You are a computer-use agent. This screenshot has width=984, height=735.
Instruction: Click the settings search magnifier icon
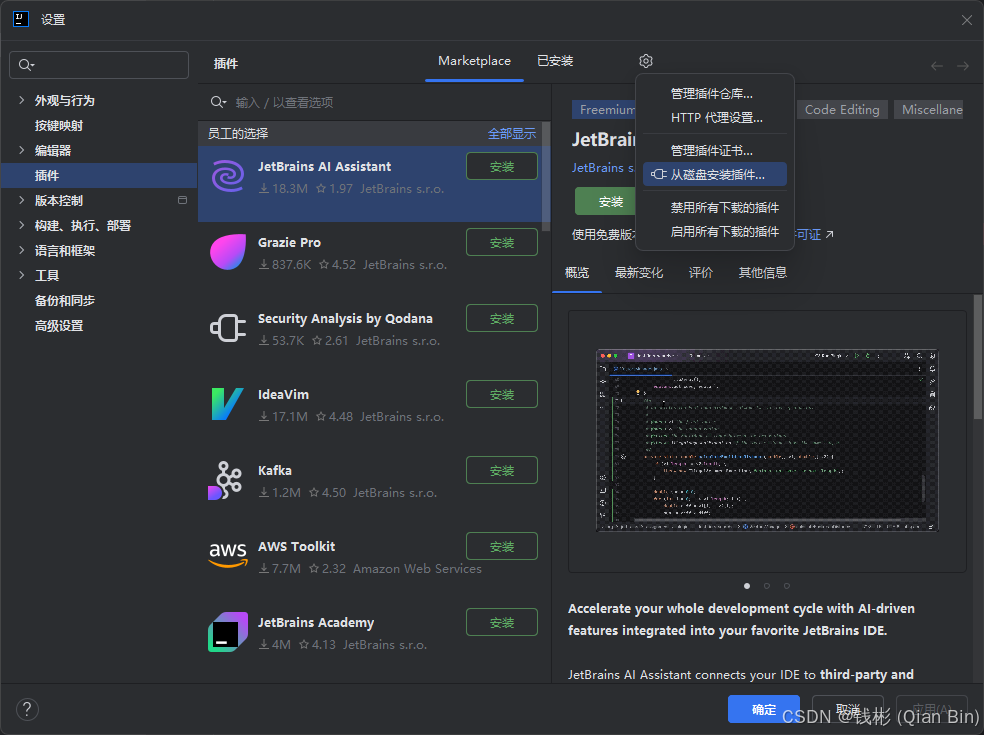[26, 65]
